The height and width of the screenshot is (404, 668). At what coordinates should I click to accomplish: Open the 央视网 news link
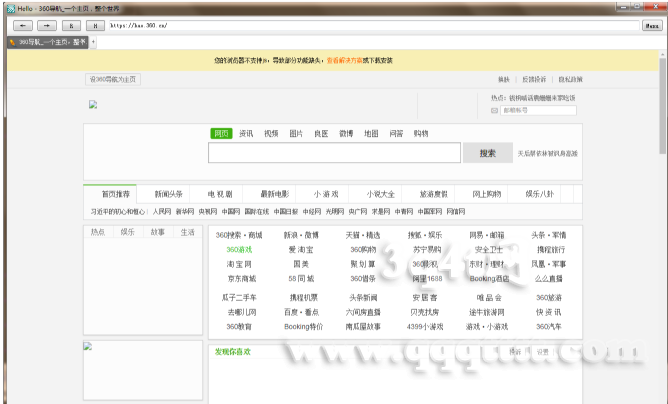208,211
